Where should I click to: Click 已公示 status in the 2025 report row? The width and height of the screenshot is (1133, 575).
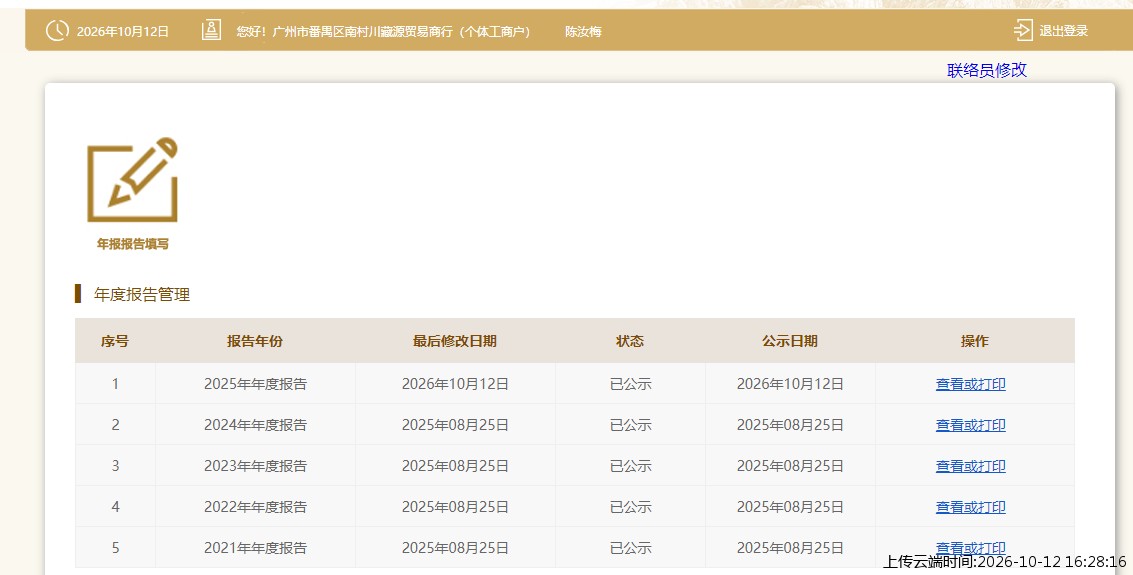click(x=631, y=384)
